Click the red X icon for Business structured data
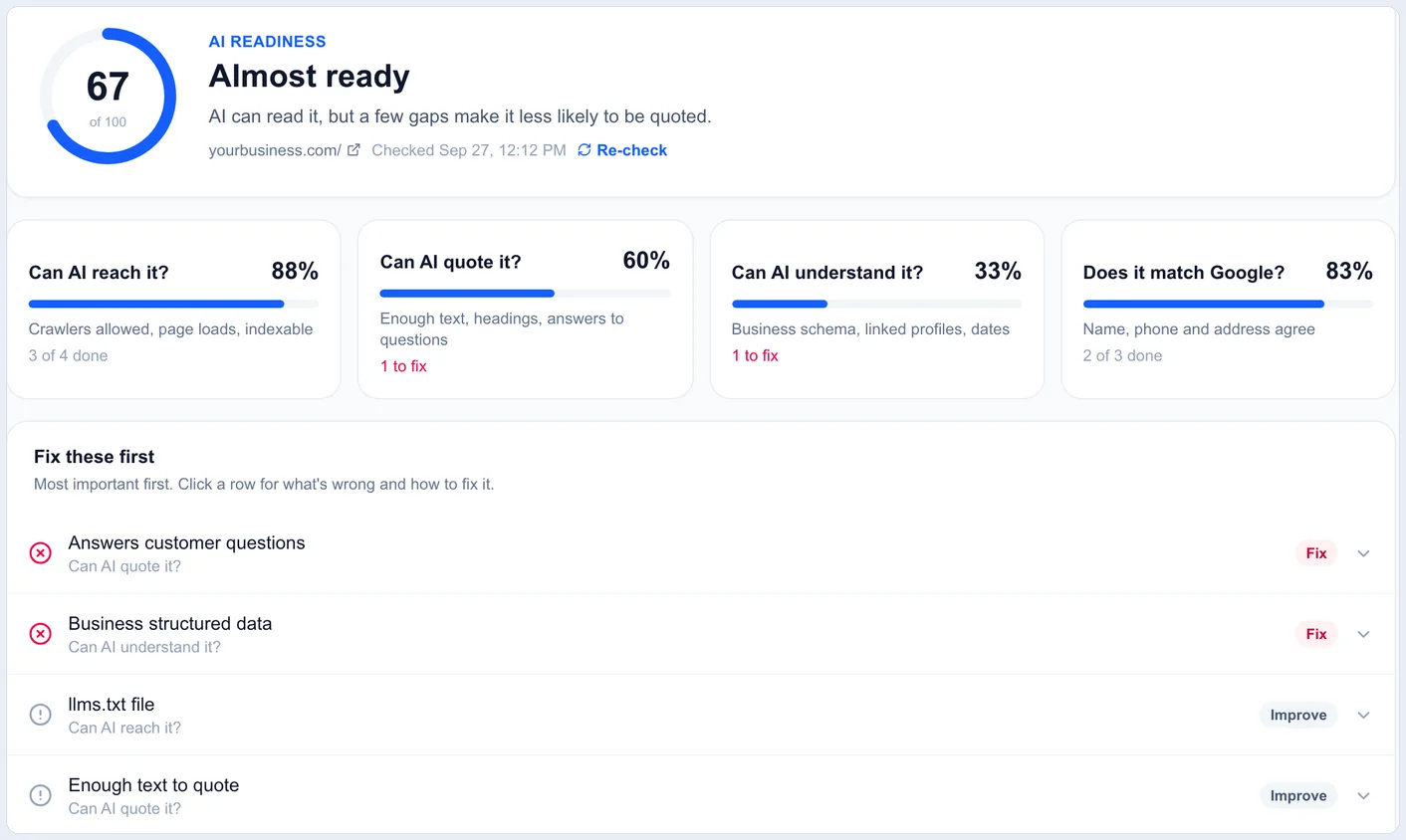Screen dimensions: 1406x840 click(x=40, y=634)
